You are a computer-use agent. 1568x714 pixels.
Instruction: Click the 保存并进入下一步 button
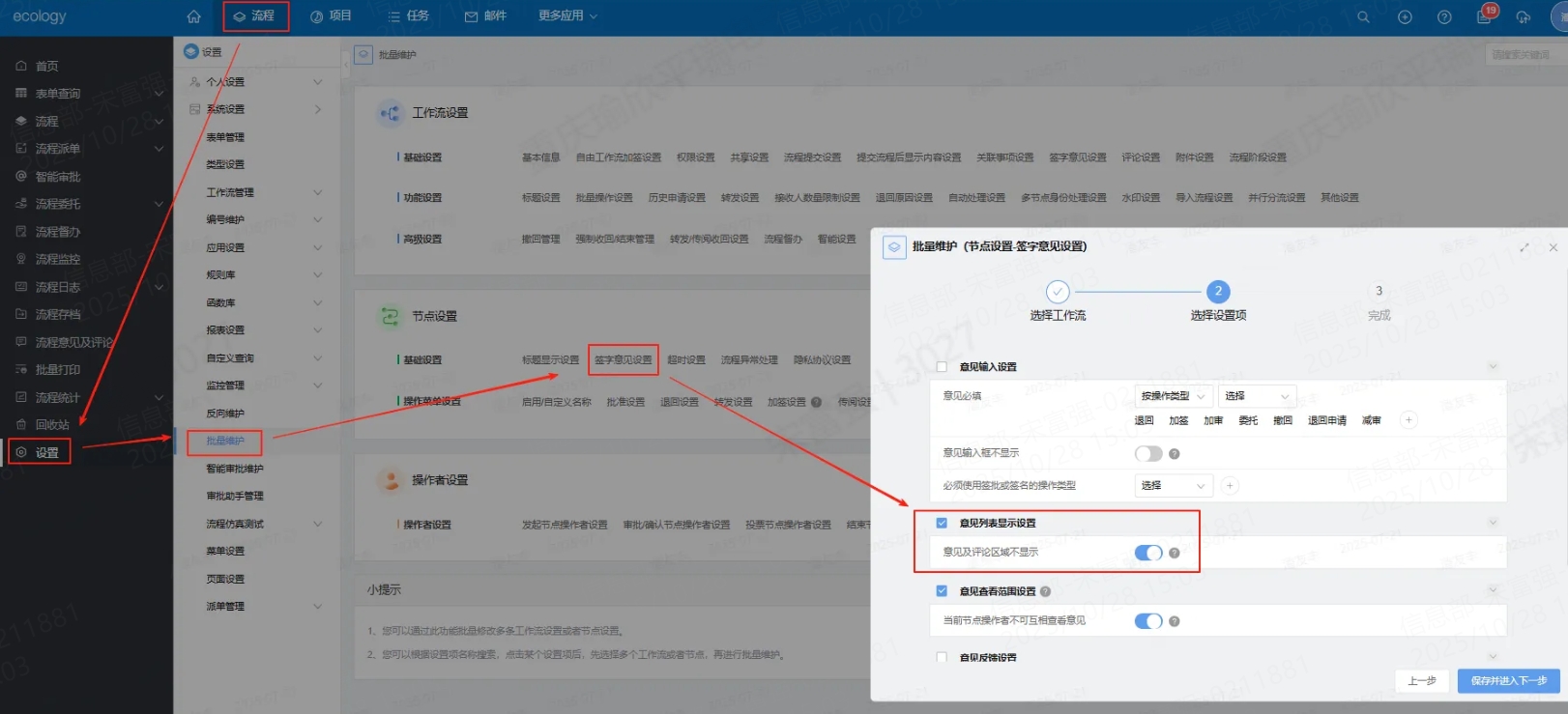coord(1508,680)
